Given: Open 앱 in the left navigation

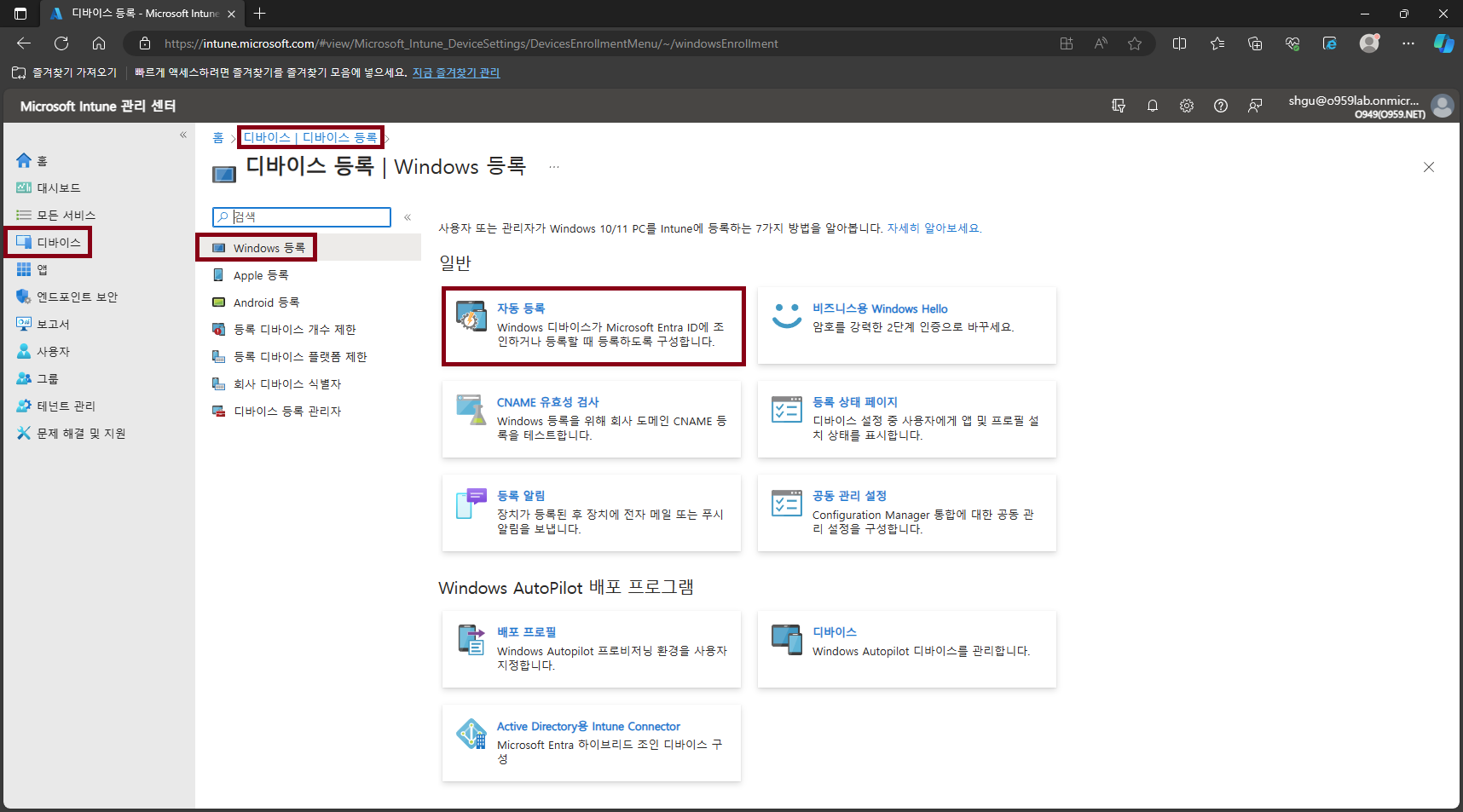Looking at the screenshot, I should click(x=32, y=270).
